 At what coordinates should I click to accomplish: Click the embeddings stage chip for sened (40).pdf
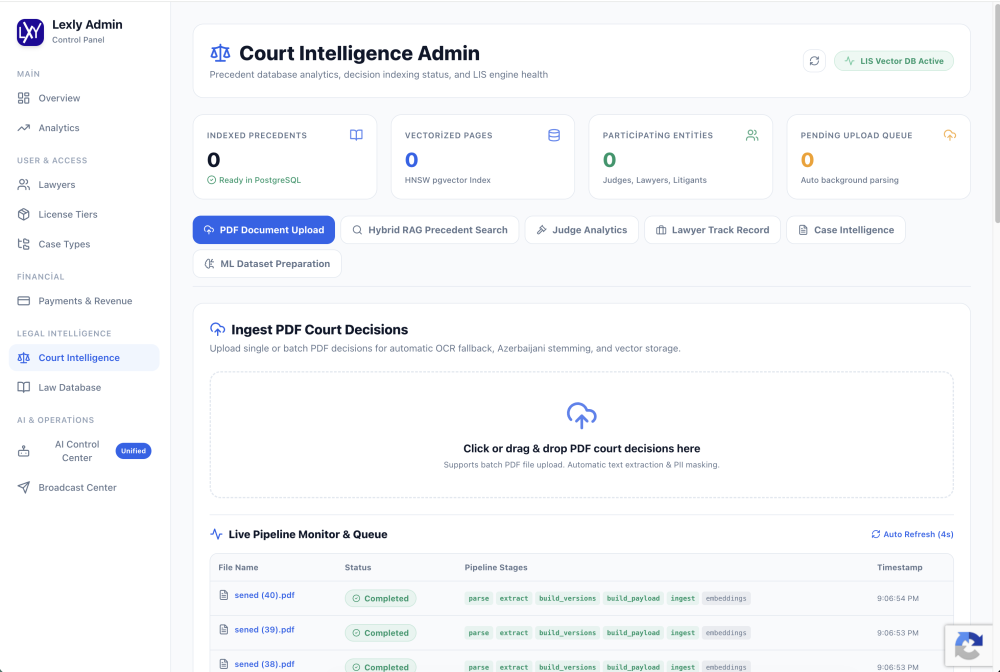[726, 599]
